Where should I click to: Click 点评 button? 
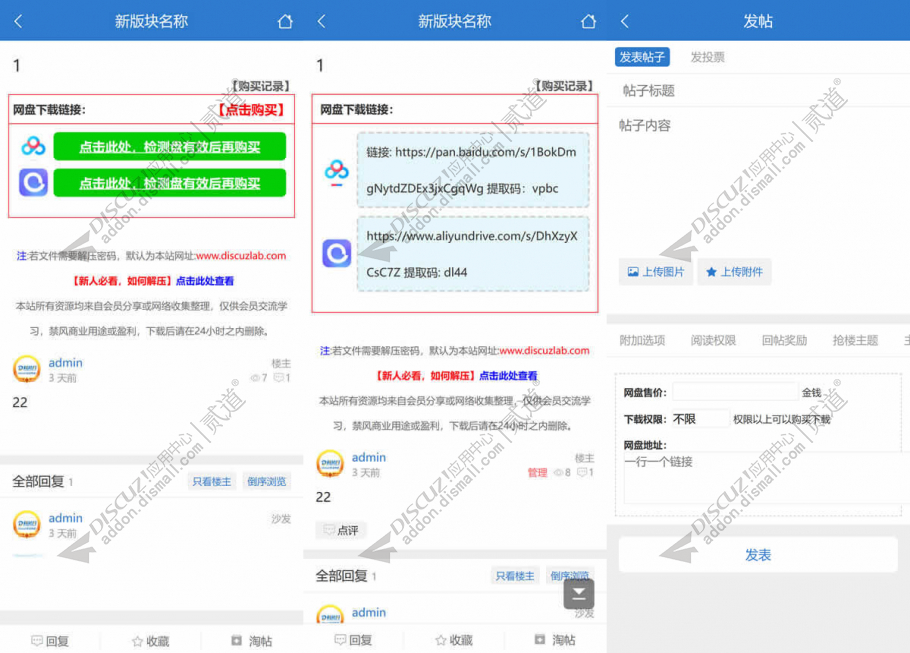(x=341, y=530)
